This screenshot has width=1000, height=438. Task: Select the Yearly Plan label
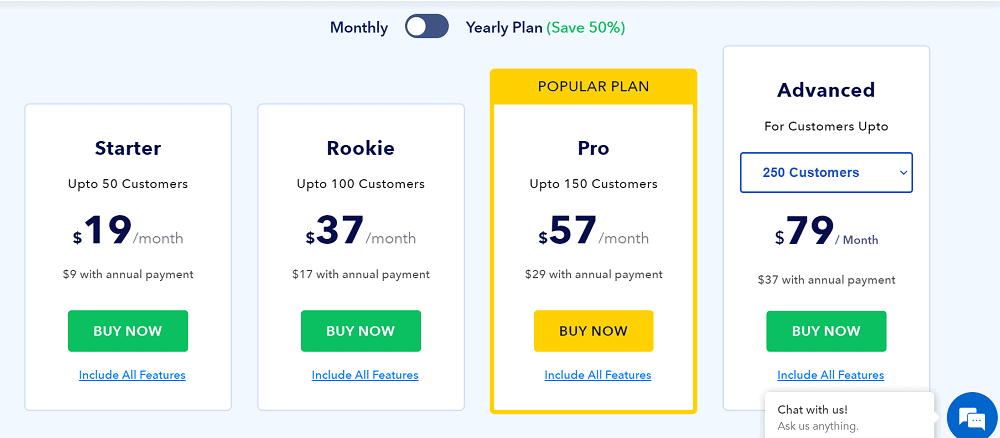[504, 27]
